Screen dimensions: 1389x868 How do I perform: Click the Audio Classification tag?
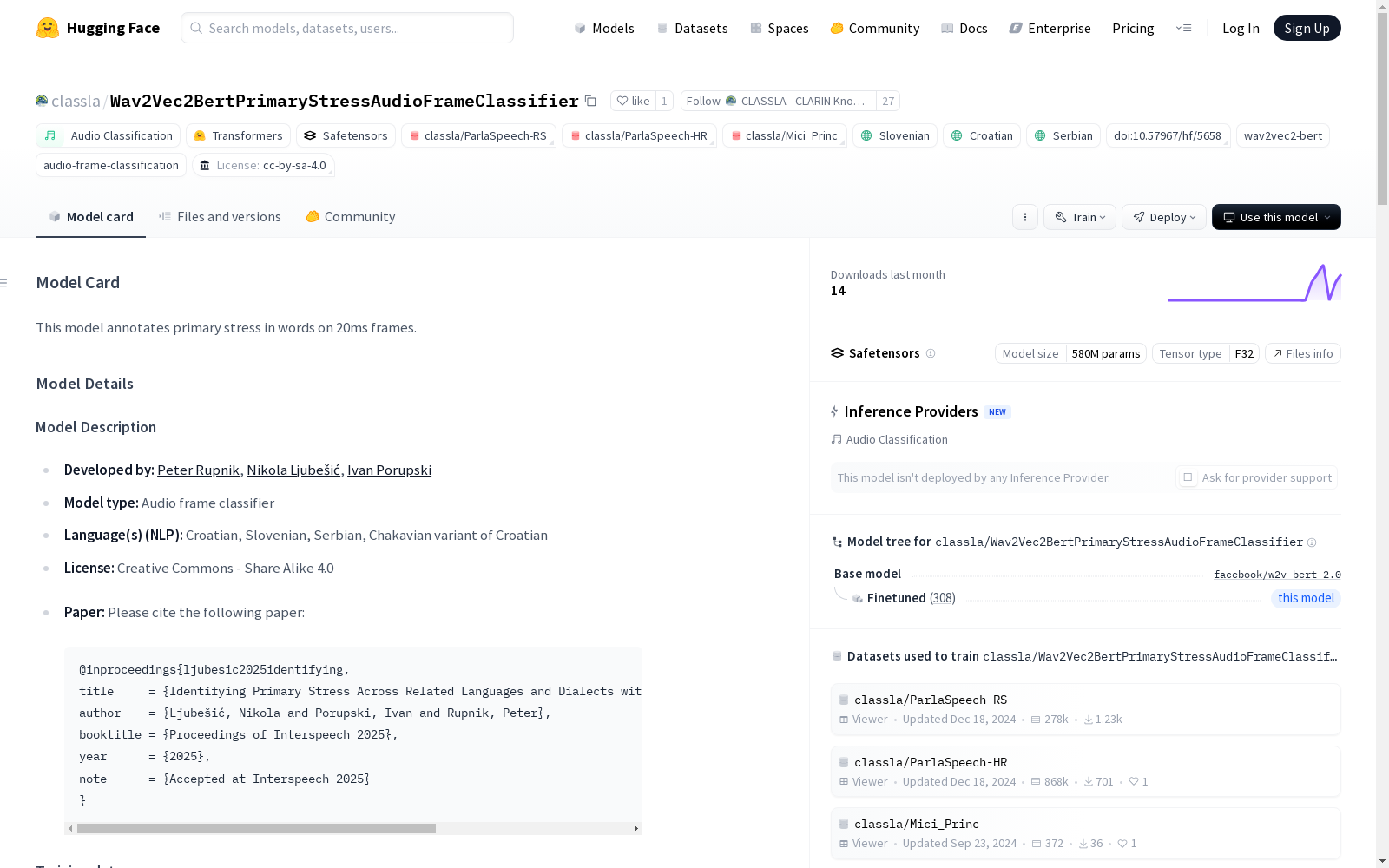108,135
